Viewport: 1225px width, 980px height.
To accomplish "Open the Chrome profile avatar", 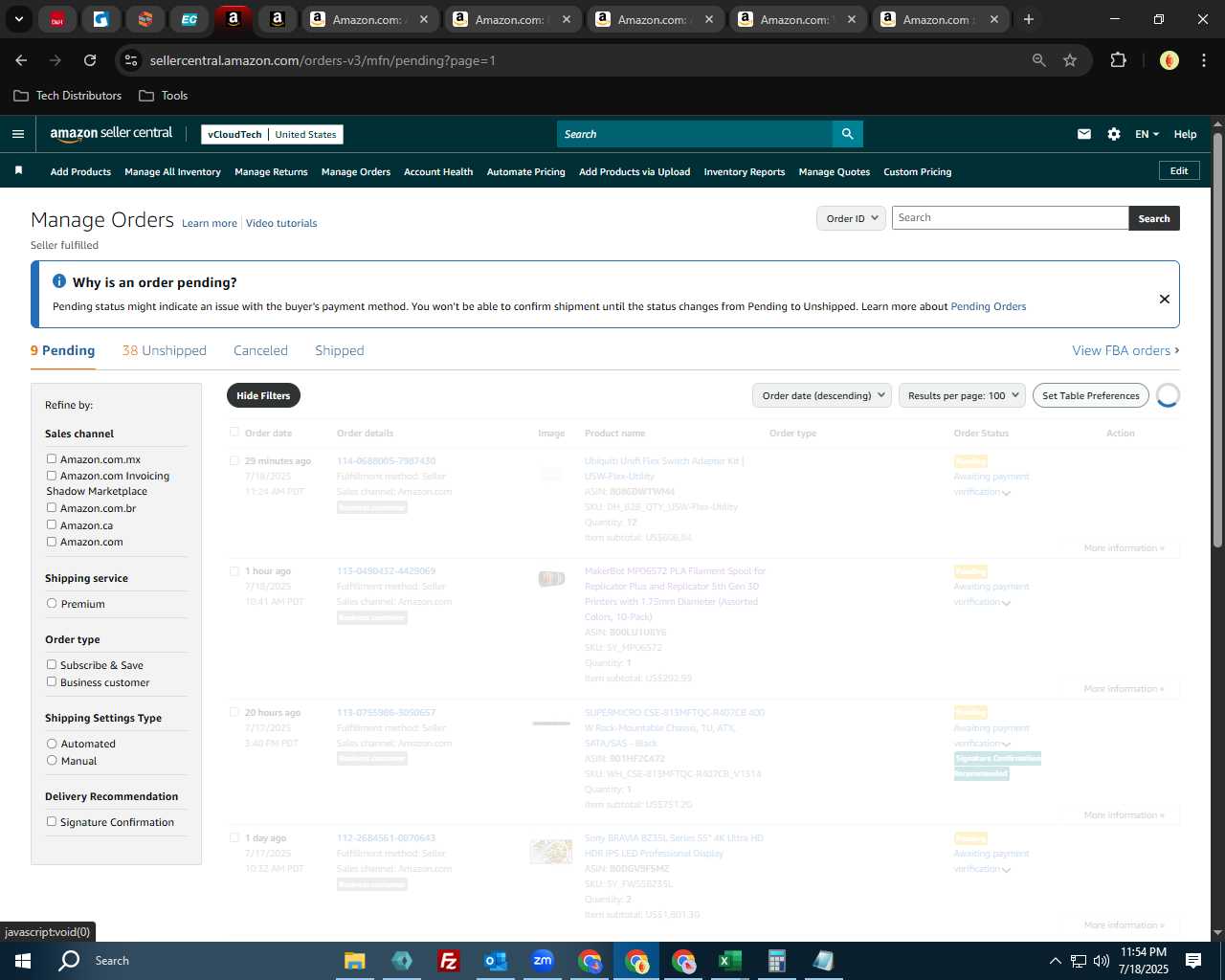I will (x=1169, y=60).
